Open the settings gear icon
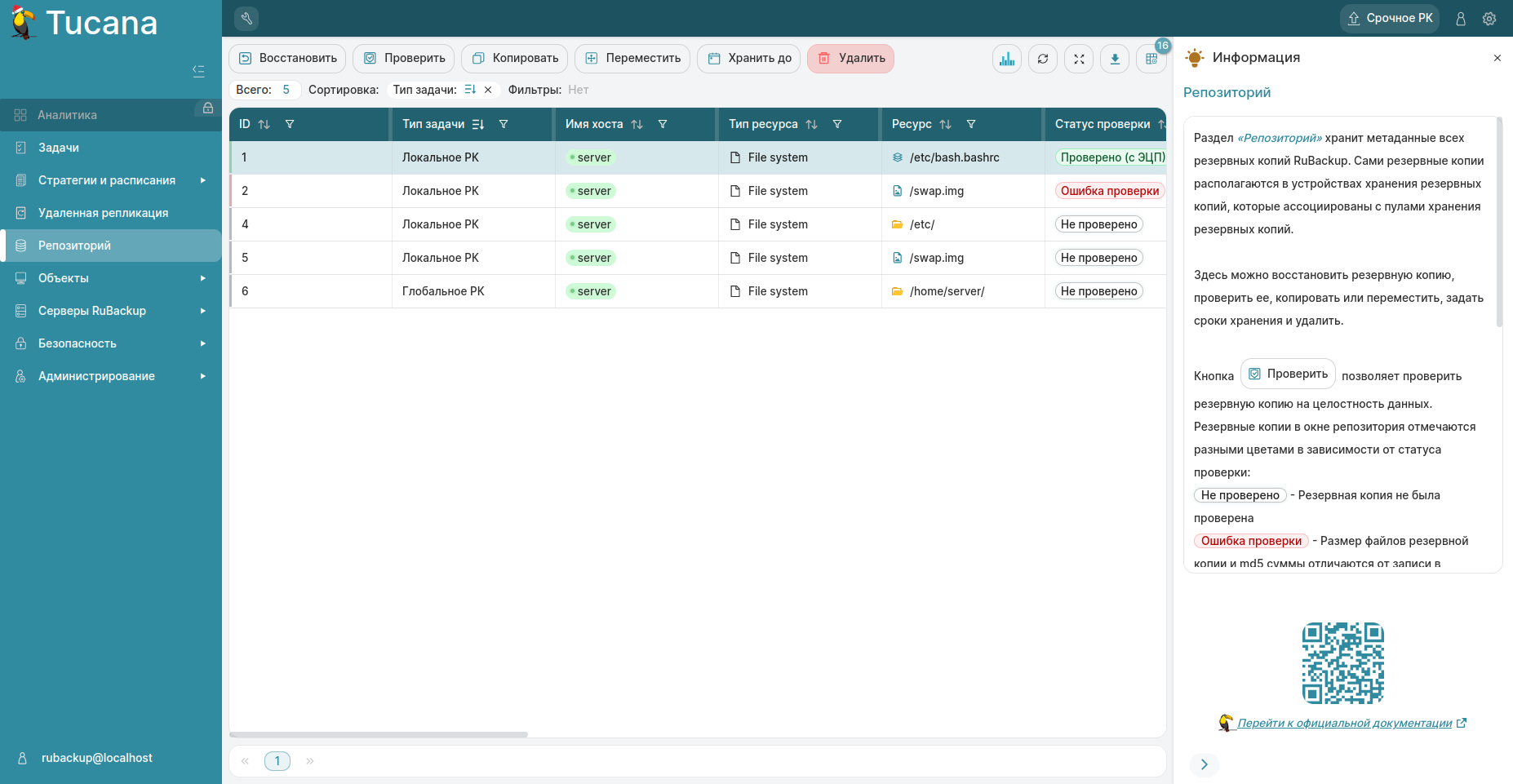 tap(1489, 19)
